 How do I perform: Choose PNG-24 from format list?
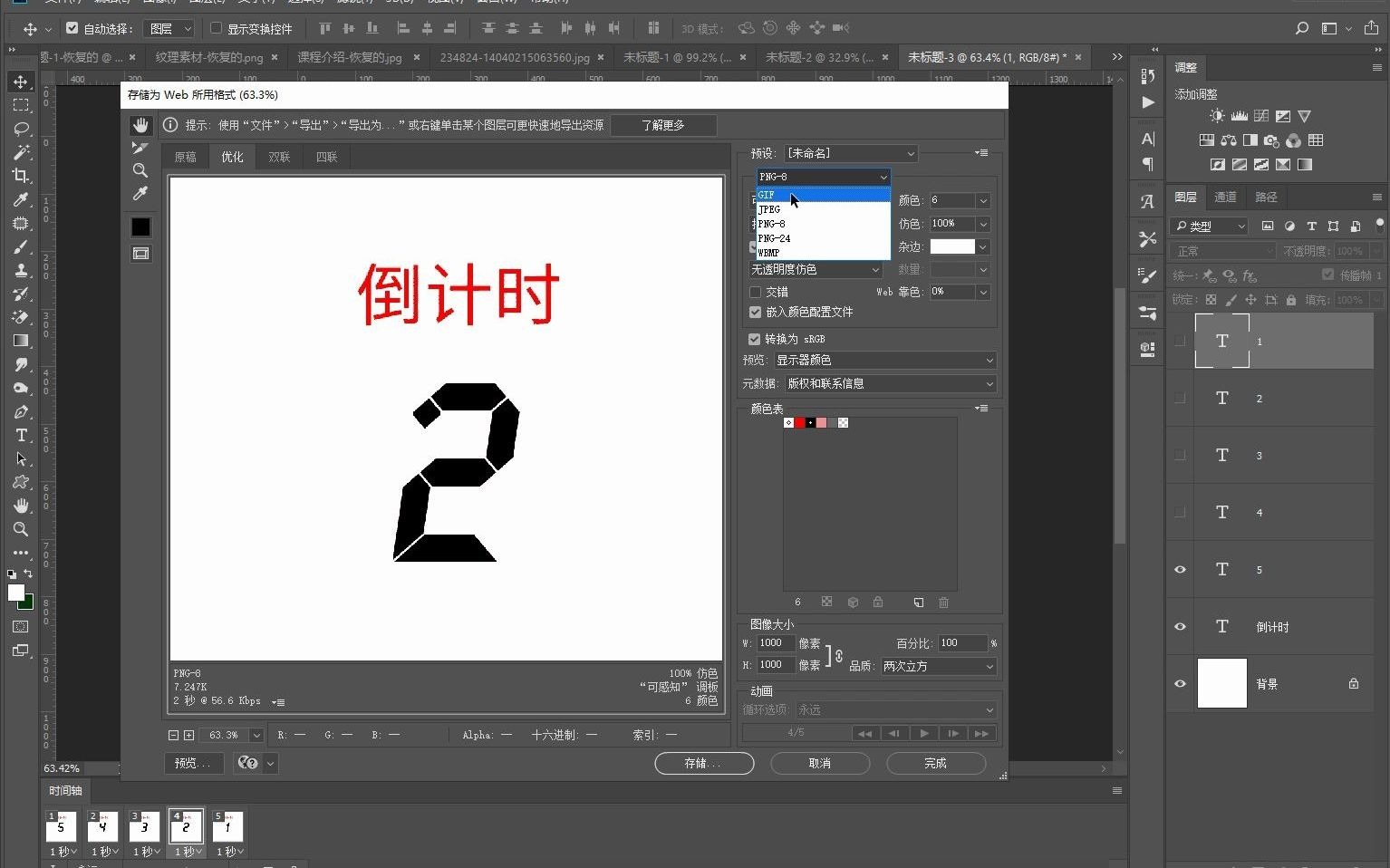(824, 238)
